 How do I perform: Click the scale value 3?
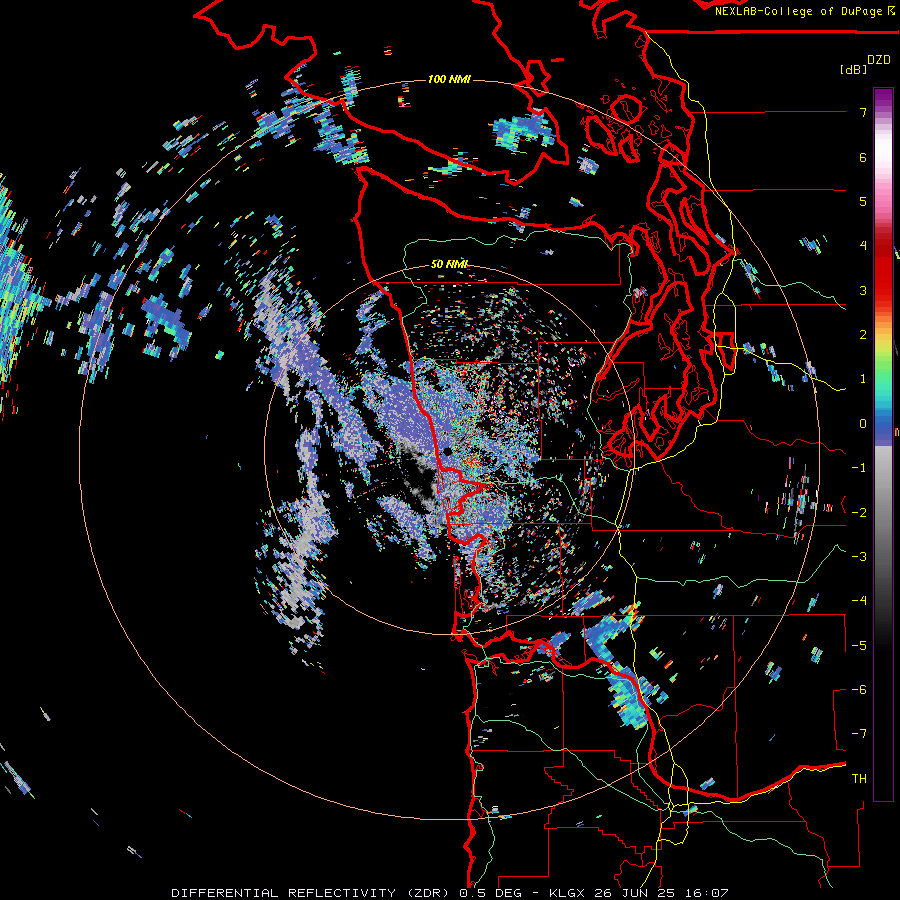pyautogui.click(x=863, y=290)
